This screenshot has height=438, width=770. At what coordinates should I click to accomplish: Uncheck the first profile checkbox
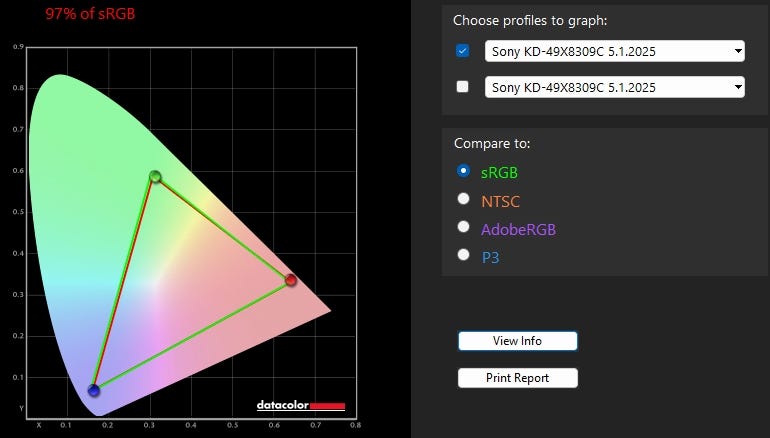[x=462, y=51]
